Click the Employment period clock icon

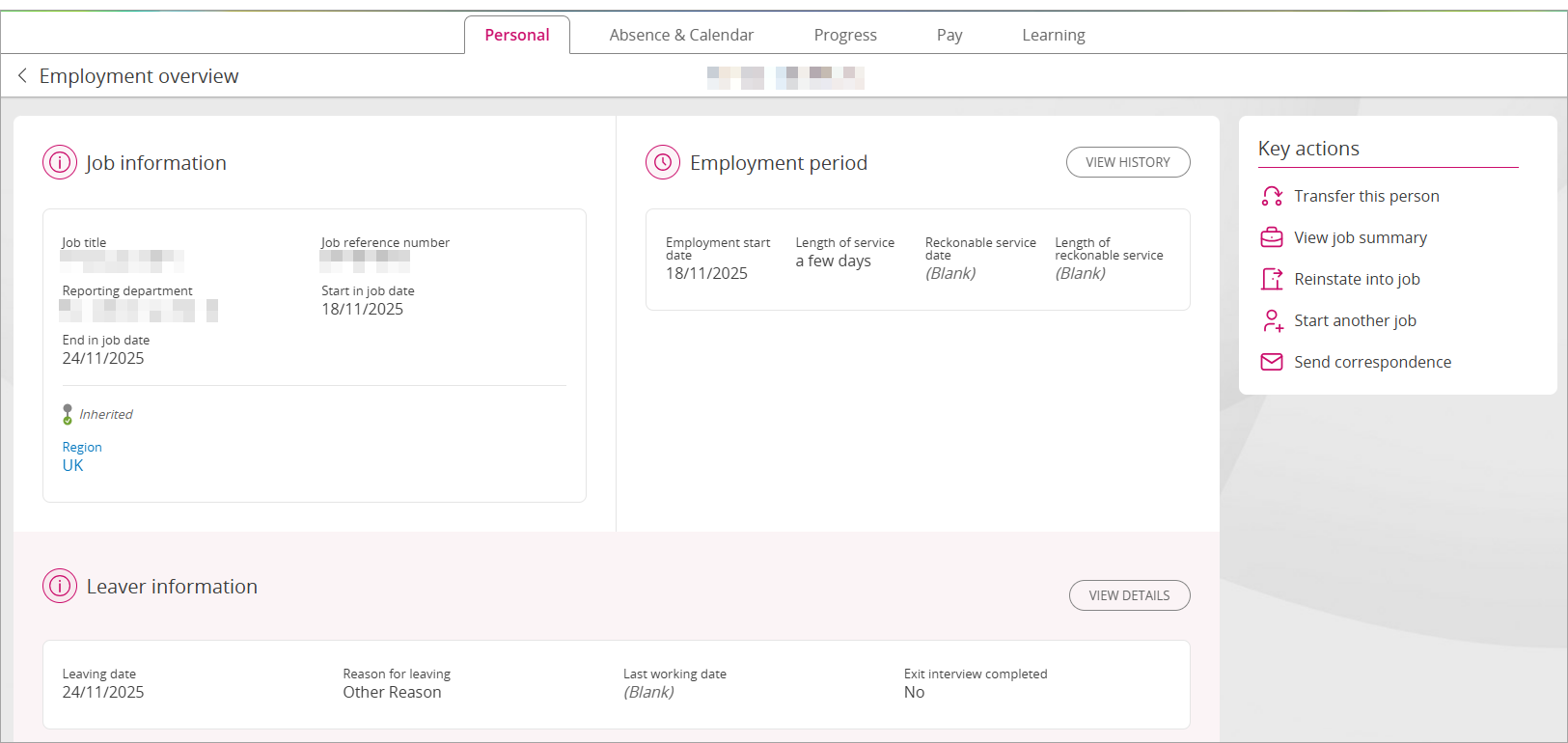click(663, 162)
